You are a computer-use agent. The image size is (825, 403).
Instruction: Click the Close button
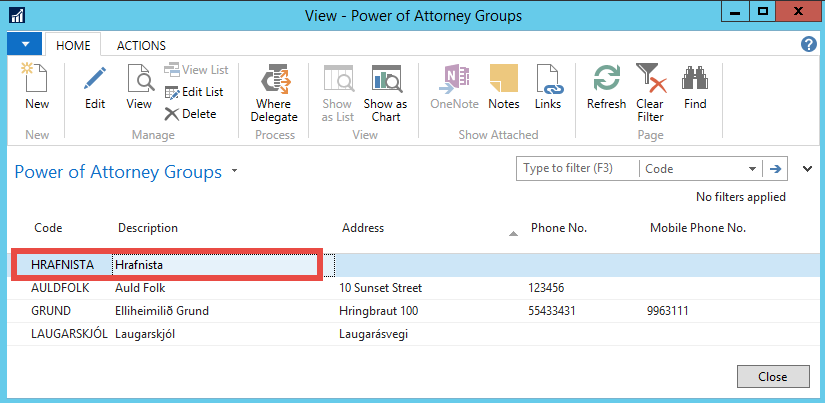pyautogui.click(x=772, y=377)
